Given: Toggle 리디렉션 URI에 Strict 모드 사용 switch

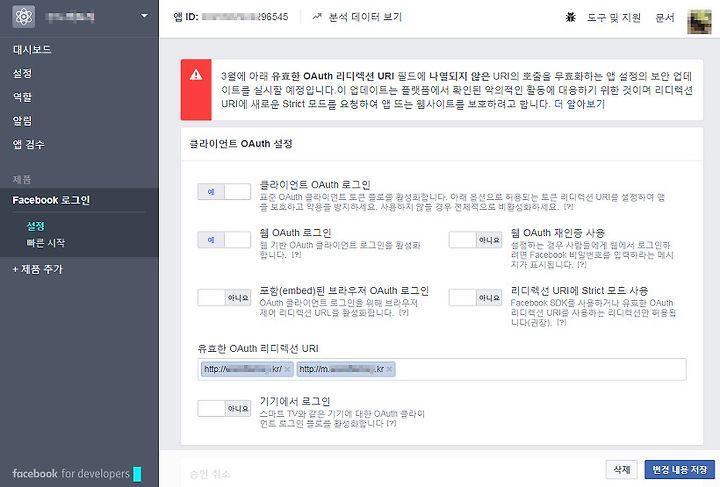Looking at the screenshot, I should pos(475,297).
